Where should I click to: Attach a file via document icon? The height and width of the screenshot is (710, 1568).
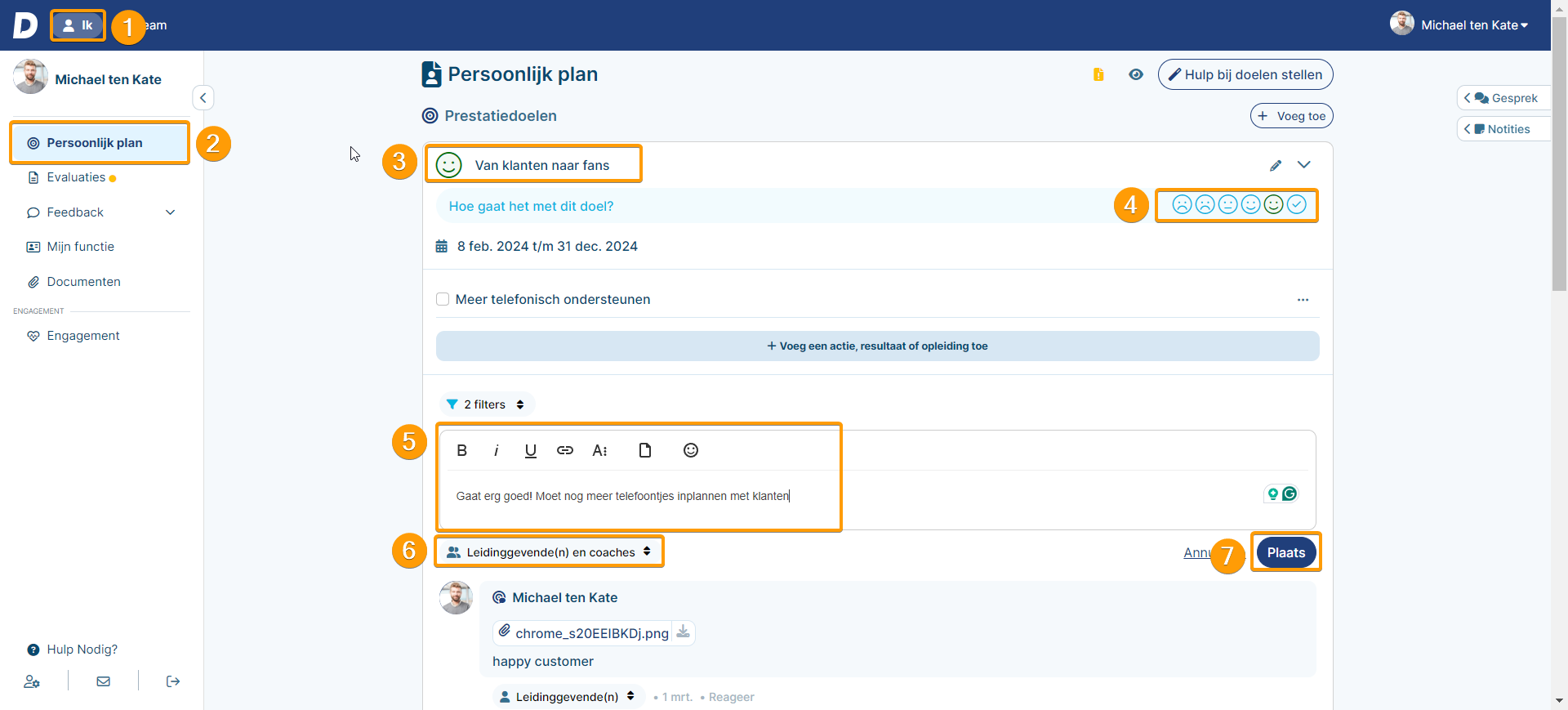[645, 450]
